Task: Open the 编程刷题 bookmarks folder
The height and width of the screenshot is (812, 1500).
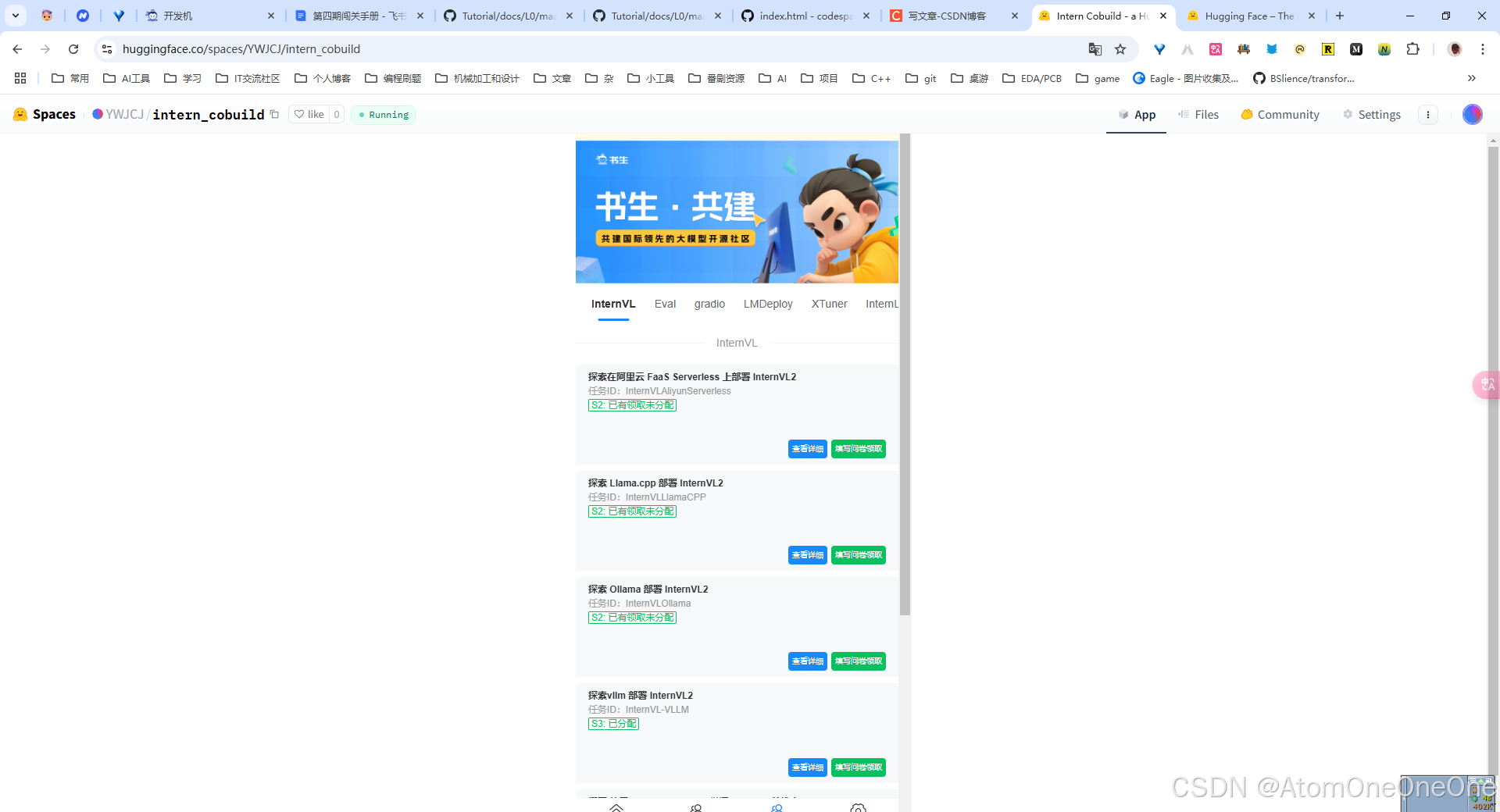Action: coord(393,78)
